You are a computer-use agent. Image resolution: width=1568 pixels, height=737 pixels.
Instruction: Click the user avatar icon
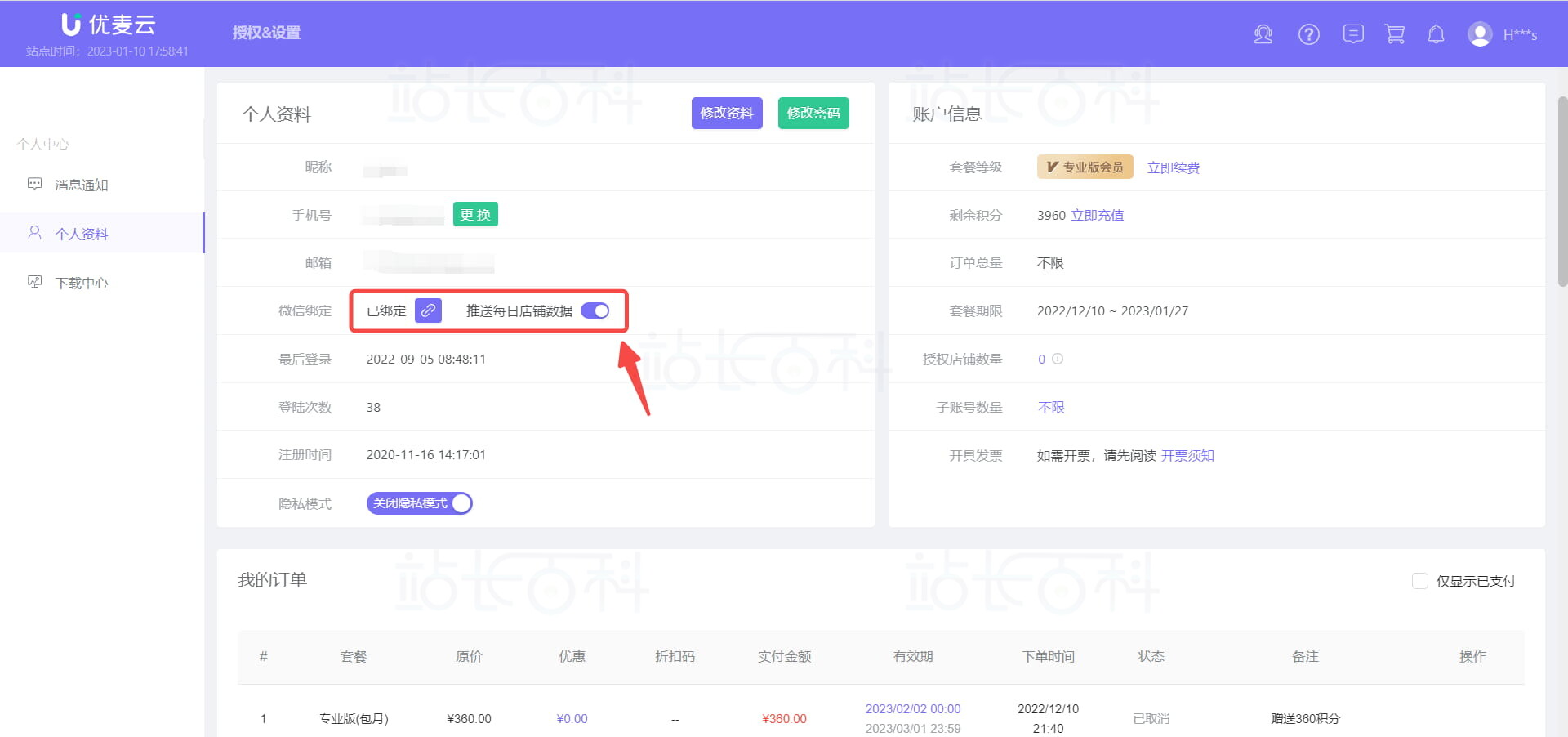(x=1479, y=34)
